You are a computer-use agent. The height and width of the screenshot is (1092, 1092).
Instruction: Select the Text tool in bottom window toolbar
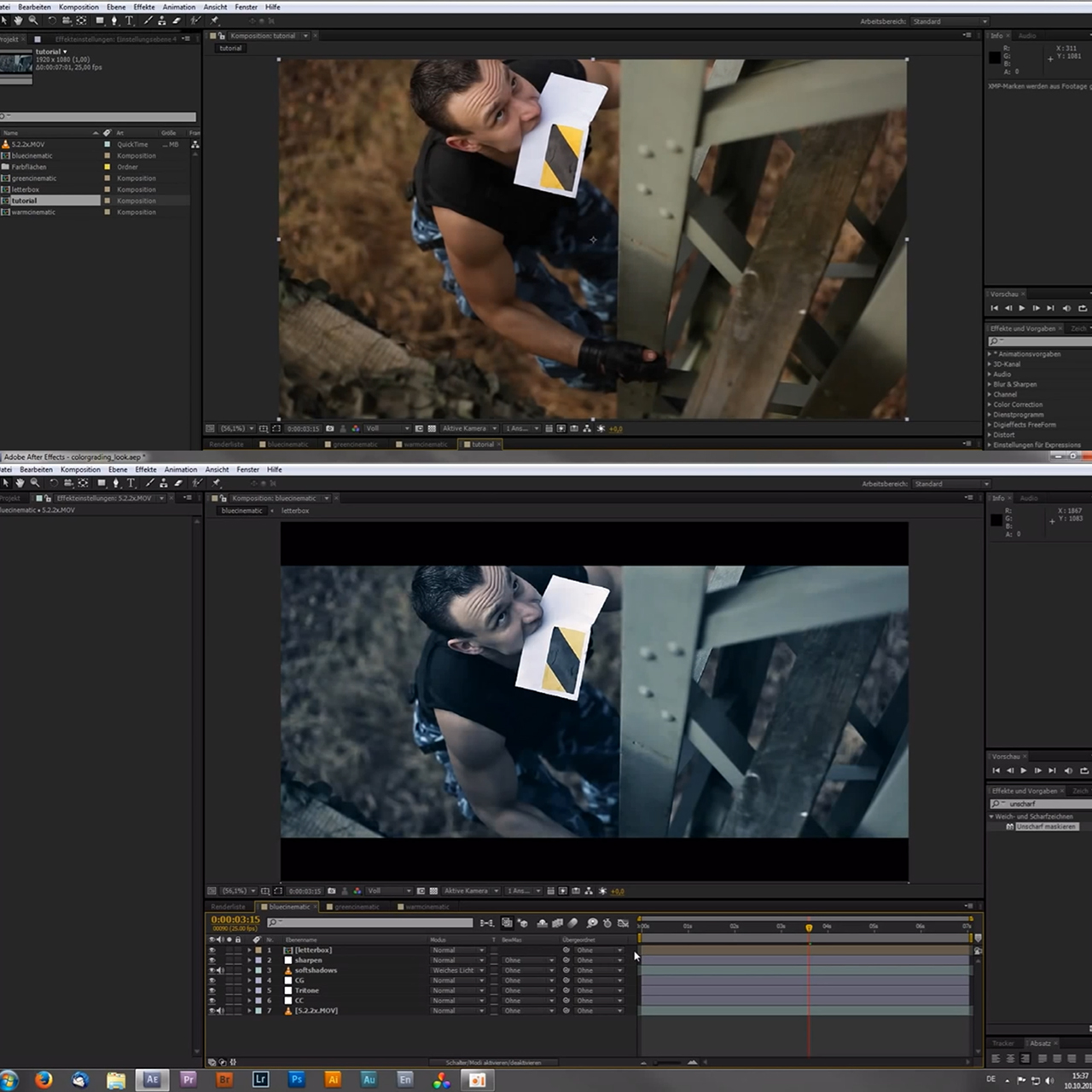(131, 483)
